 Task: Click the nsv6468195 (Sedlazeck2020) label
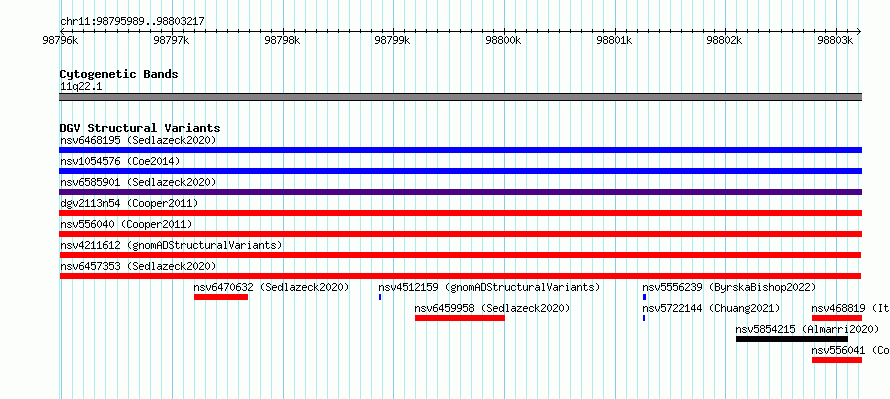click(138, 140)
